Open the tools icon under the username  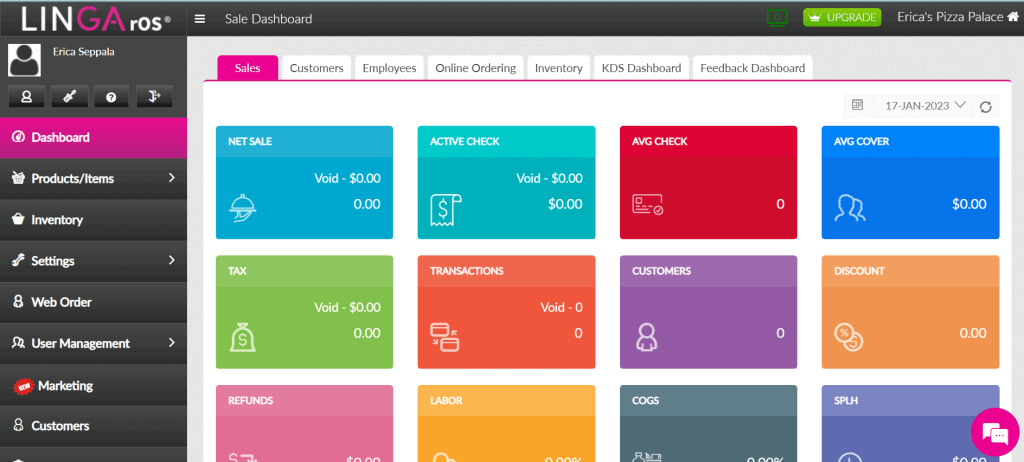69,97
